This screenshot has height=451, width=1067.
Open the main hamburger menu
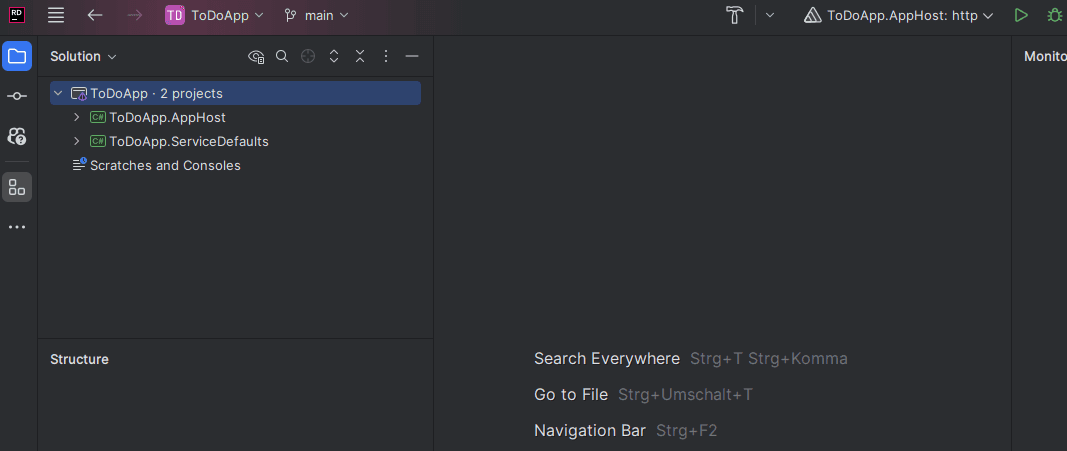[x=56, y=16]
